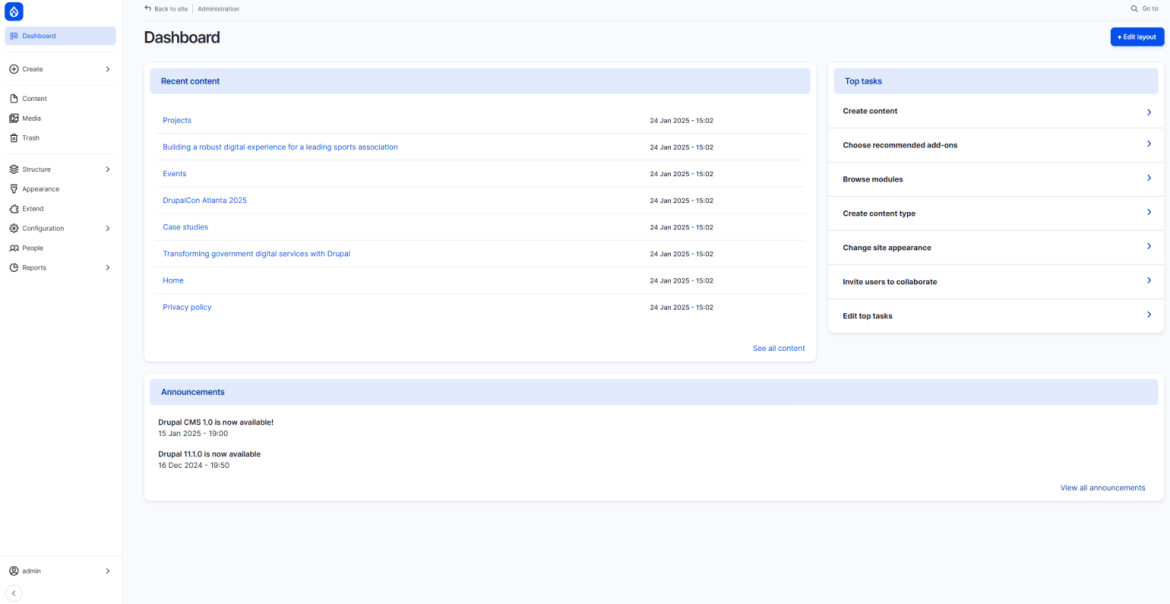This screenshot has width=1170, height=604.
Task: Expand the admin account menu chevron
Action: (107, 571)
